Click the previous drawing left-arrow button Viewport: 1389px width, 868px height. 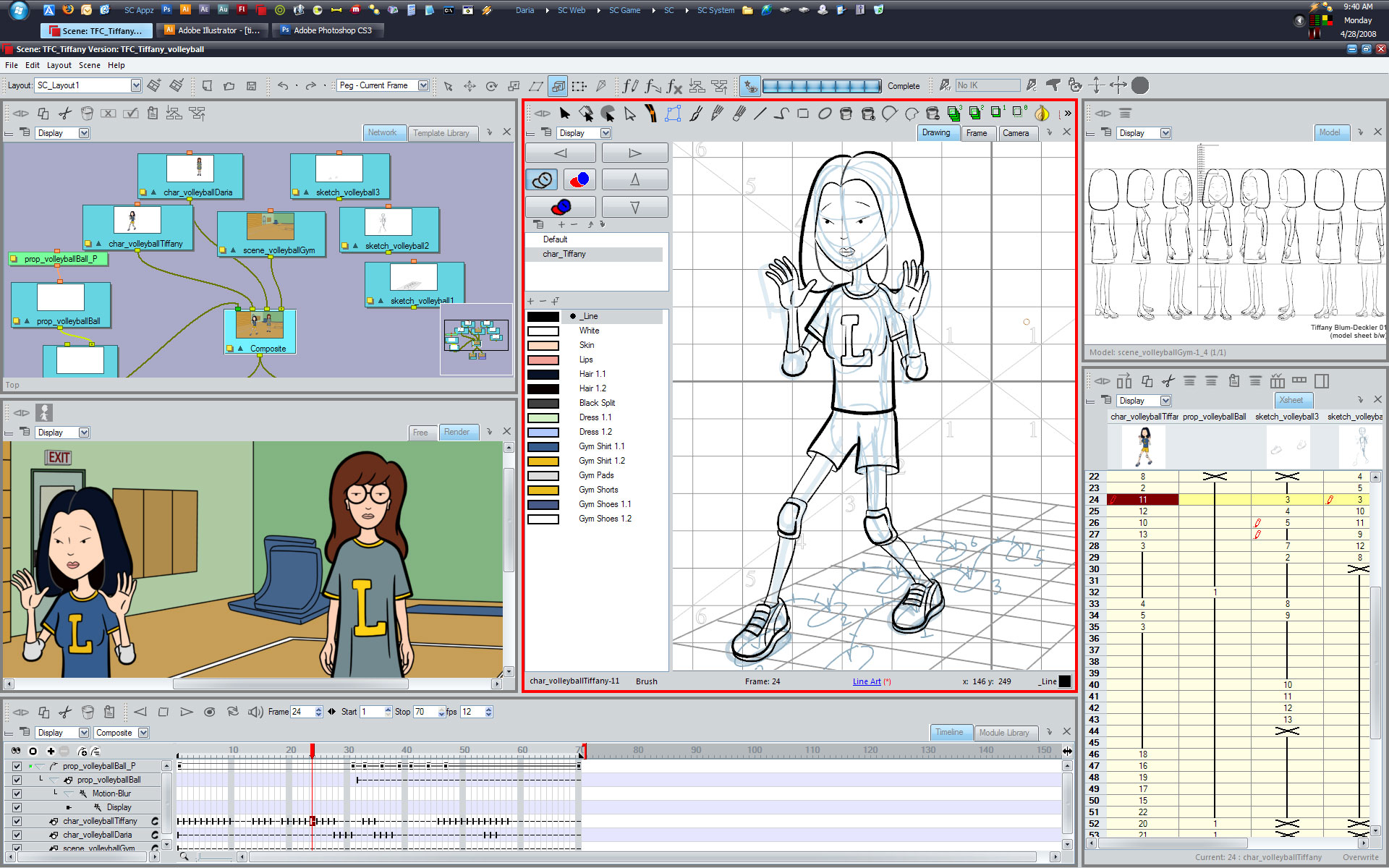click(x=561, y=153)
